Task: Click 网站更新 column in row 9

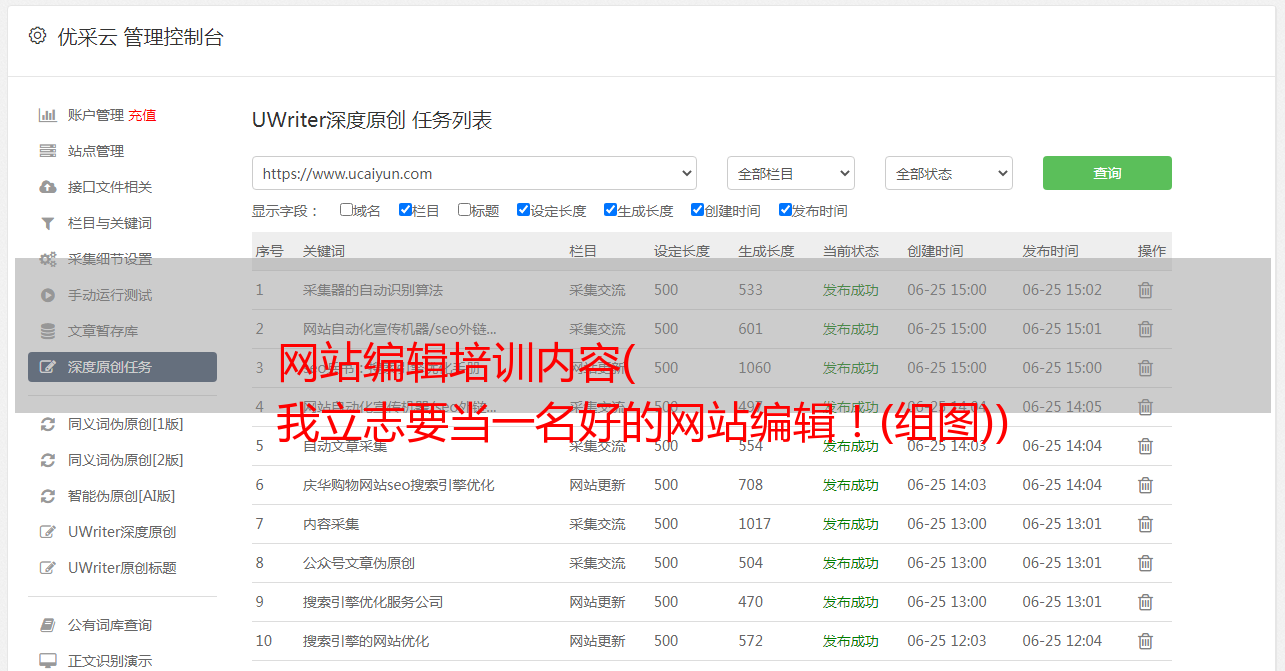Action: [x=597, y=602]
